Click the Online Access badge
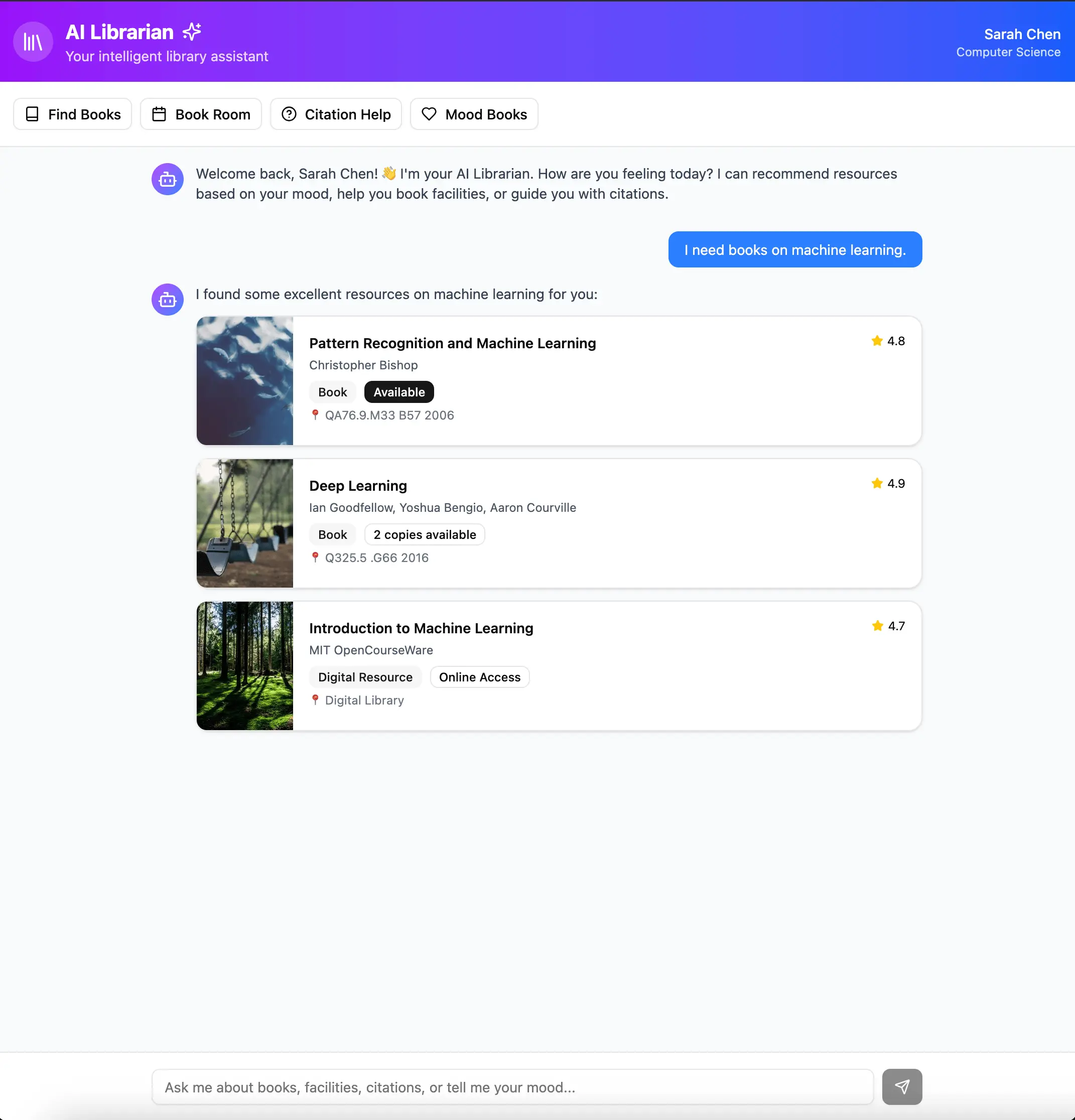 click(x=479, y=677)
